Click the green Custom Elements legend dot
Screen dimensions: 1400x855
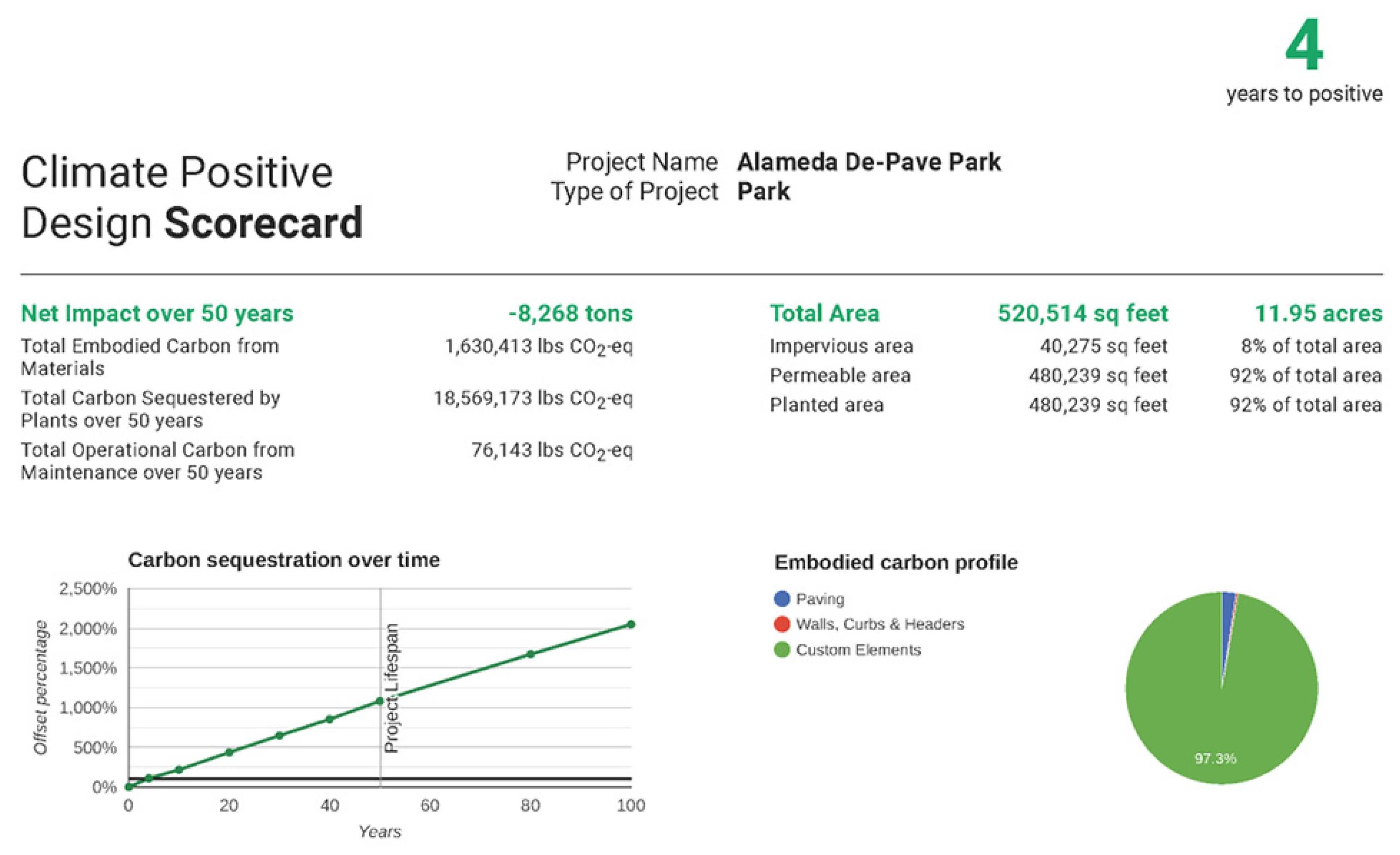point(782,649)
